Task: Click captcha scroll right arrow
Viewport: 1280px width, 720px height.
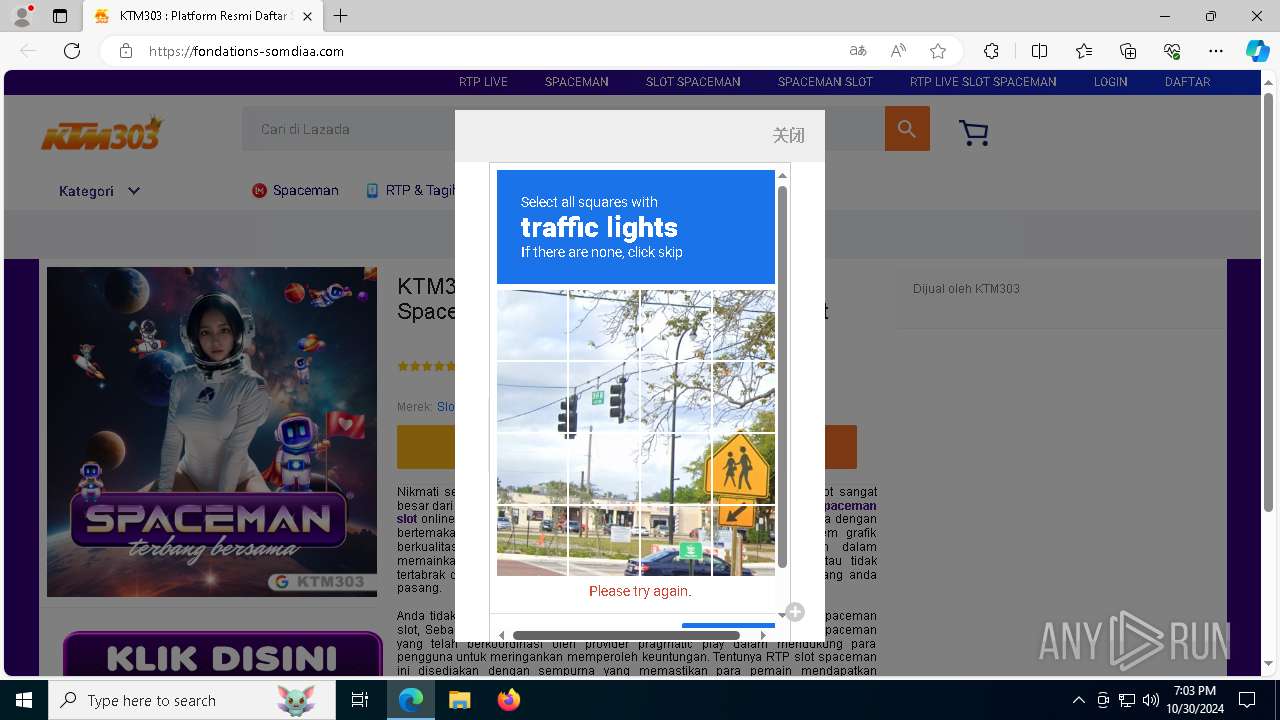Action: [763, 635]
